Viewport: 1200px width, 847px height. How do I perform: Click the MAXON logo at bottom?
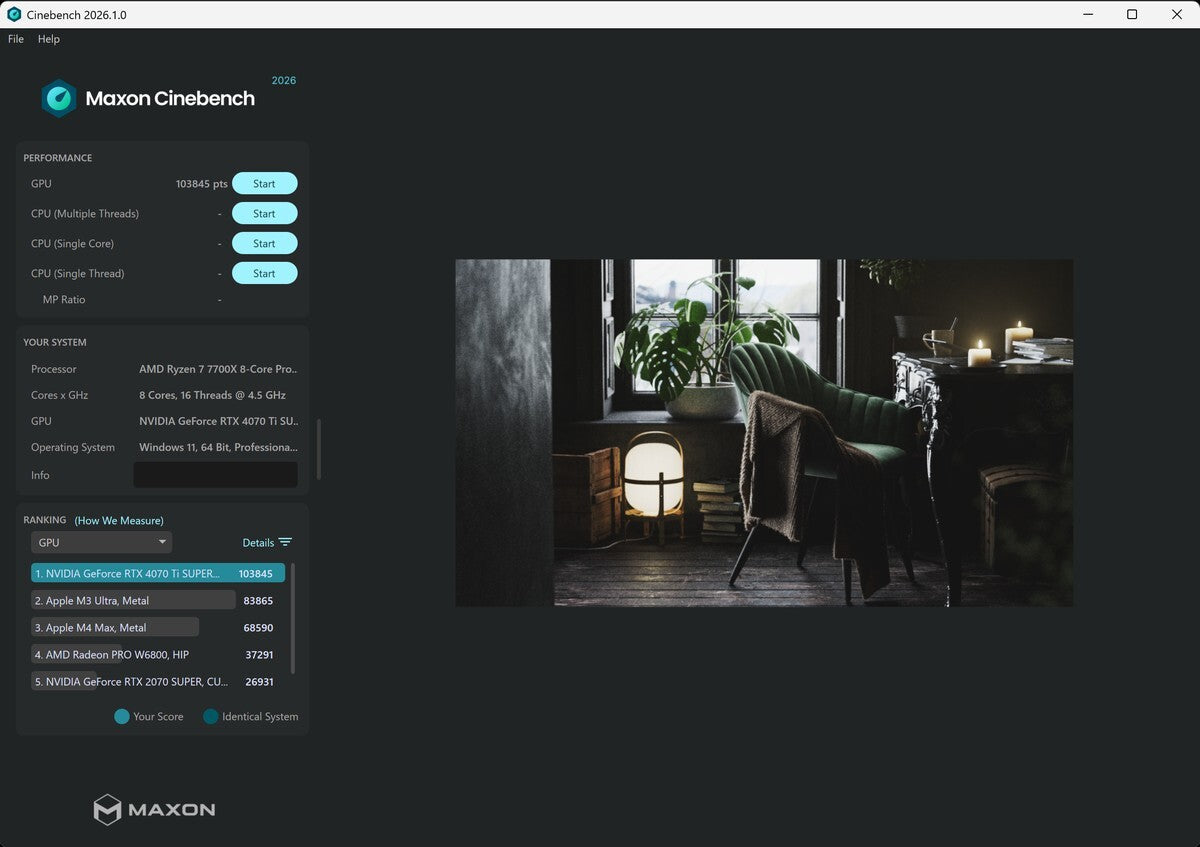pyautogui.click(x=154, y=809)
